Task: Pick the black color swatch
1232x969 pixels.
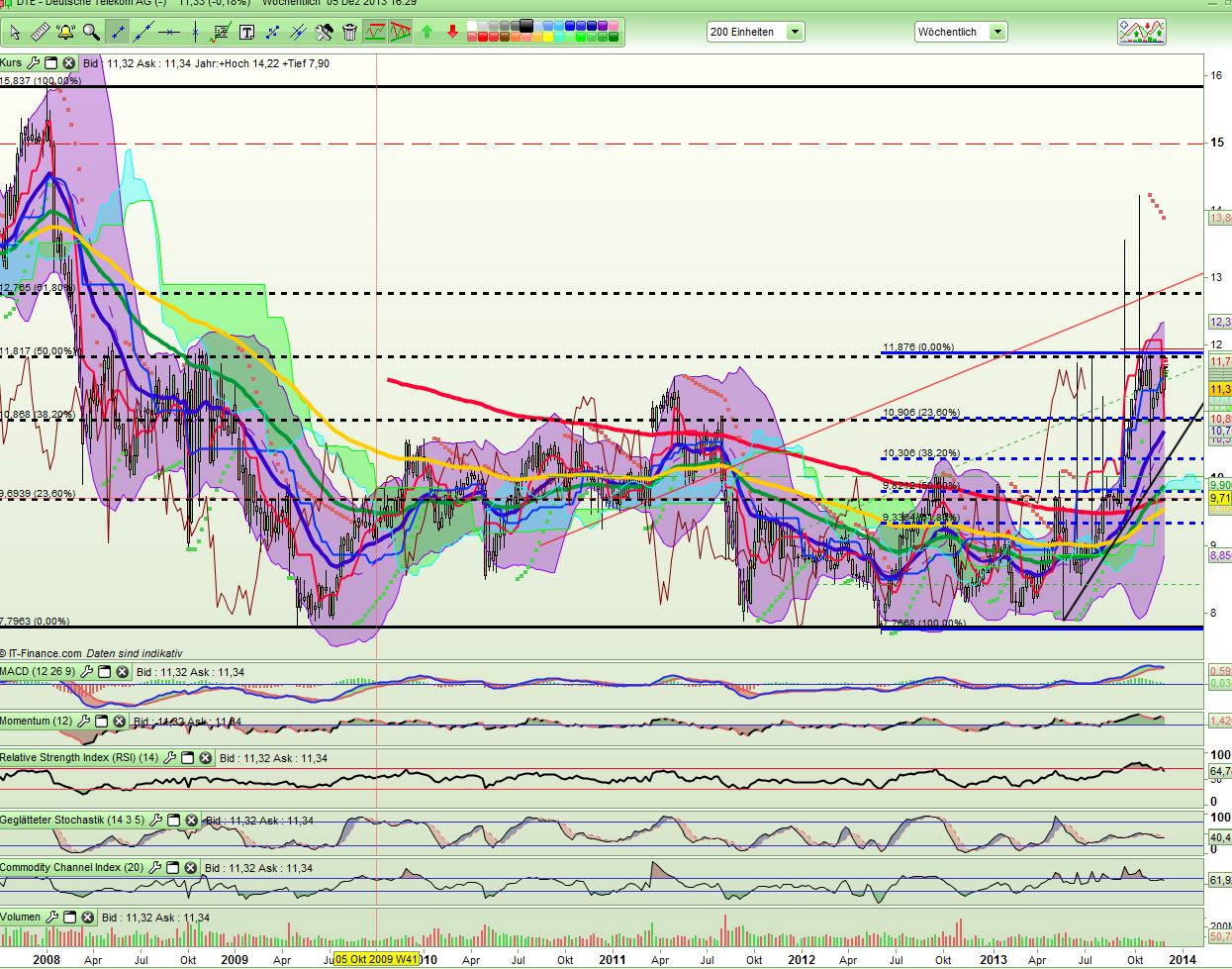Action: pos(525,27)
